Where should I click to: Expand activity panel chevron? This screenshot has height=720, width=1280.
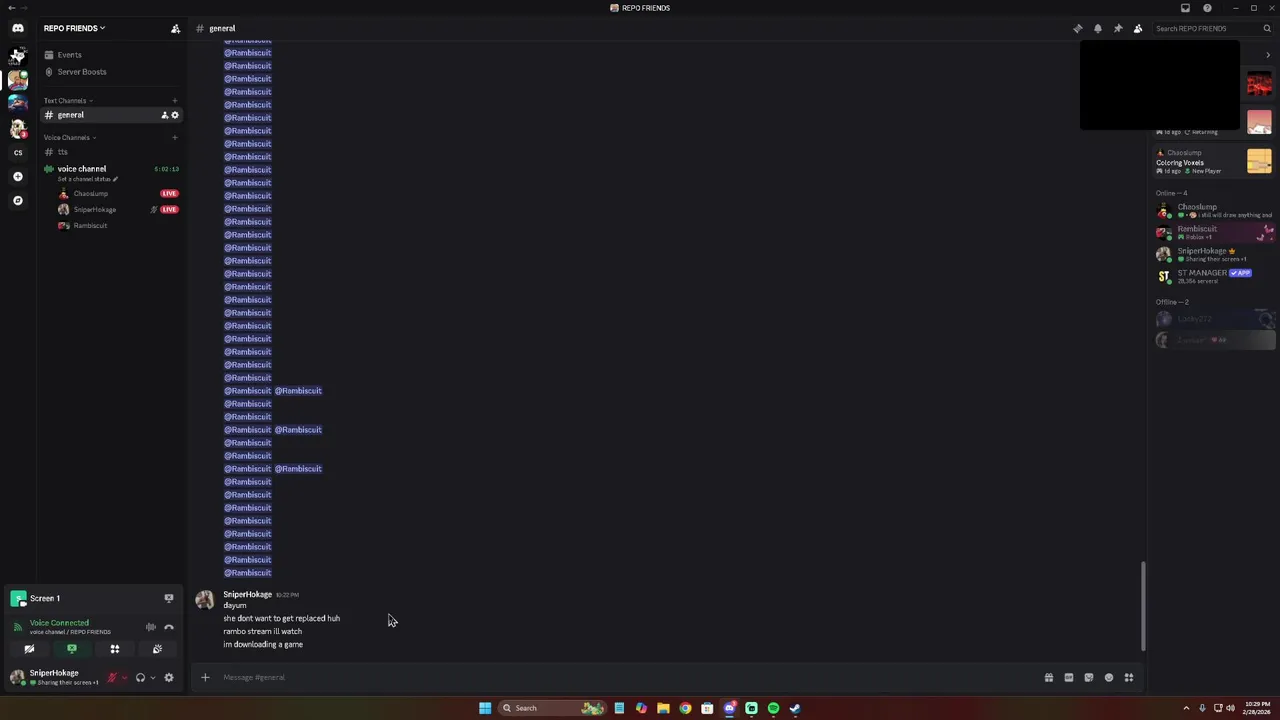[x=1268, y=55]
